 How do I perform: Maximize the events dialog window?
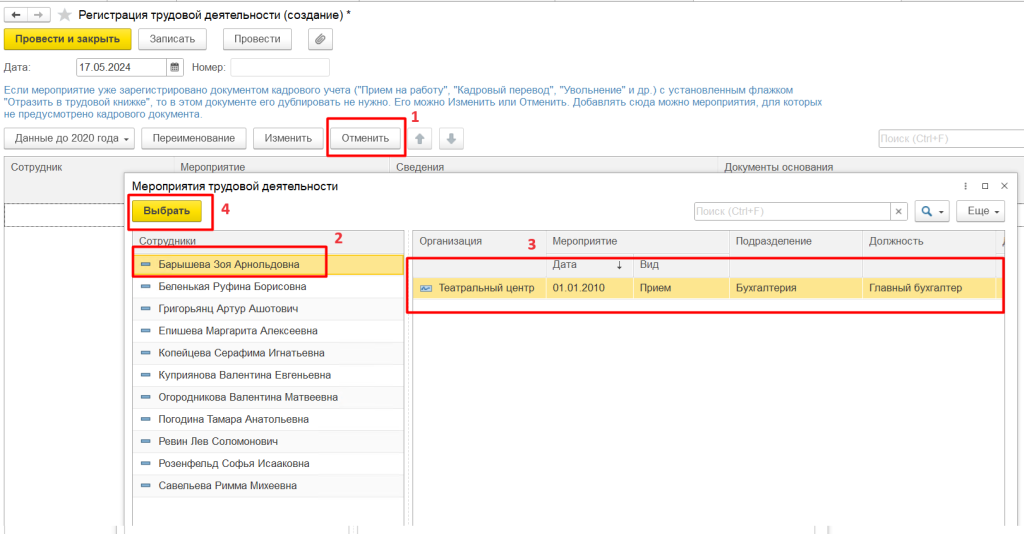[x=985, y=186]
